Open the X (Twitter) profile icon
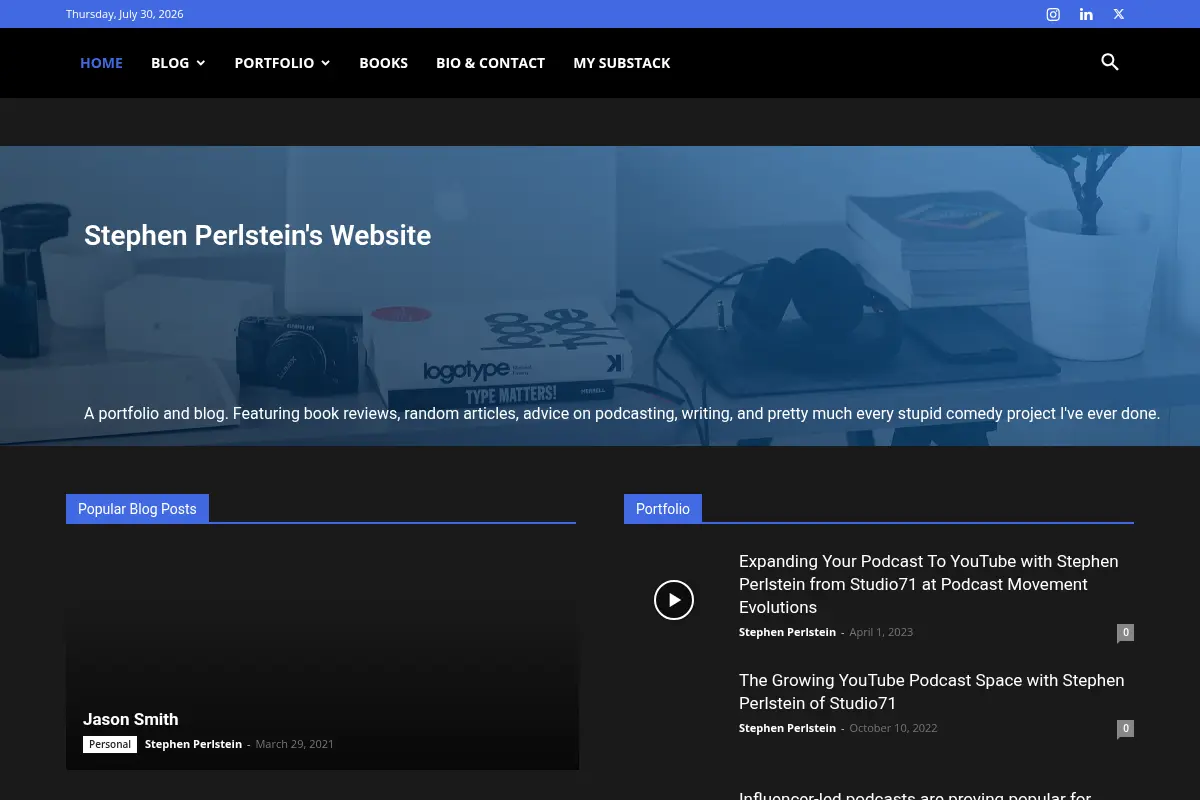The width and height of the screenshot is (1200, 800). 1119,14
